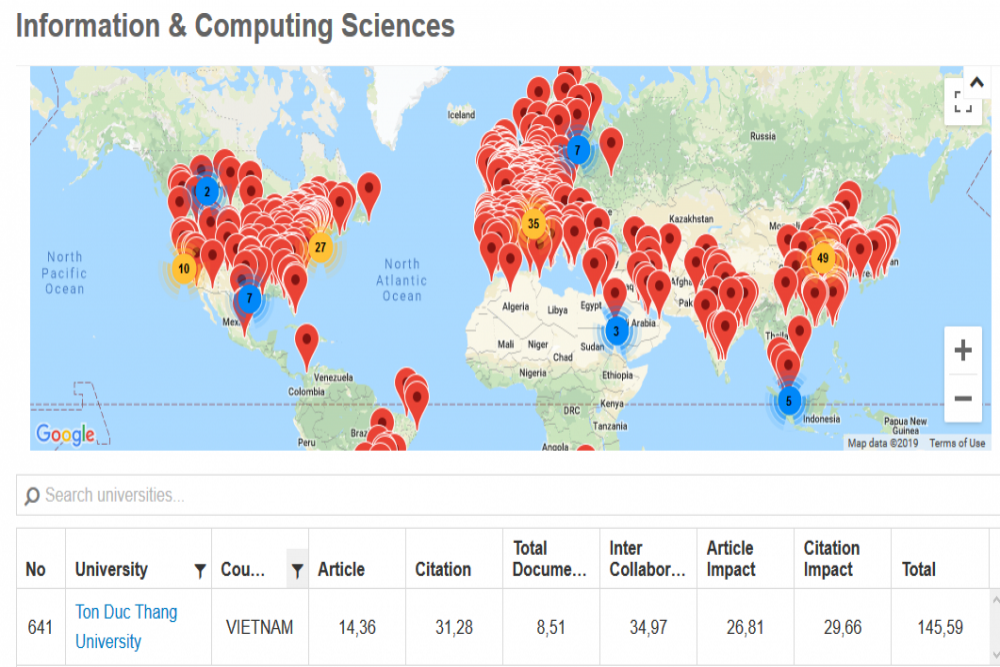Select the VIETNAM country cell
Screen dimensions: 1000x667
point(260,627)
